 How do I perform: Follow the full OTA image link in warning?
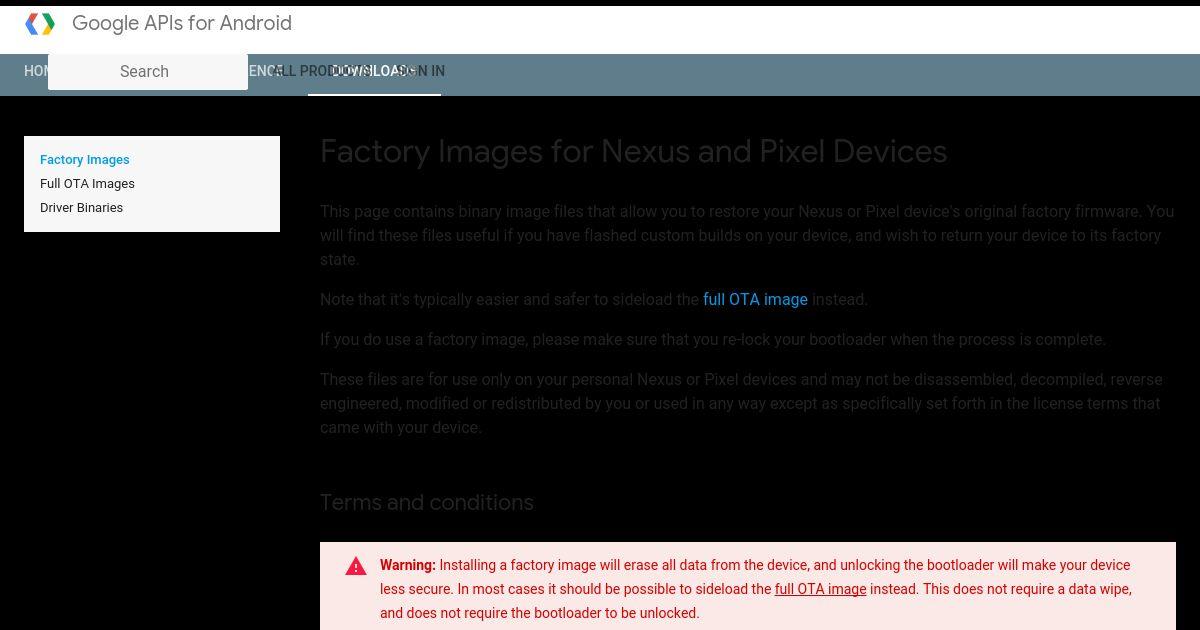pyautogui.click(x=820, y=589)
